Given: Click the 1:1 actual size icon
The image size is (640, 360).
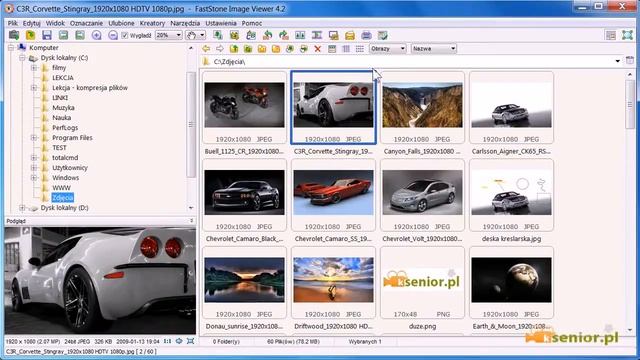Looking at the screenshot, I should click(x=167, y=341).
